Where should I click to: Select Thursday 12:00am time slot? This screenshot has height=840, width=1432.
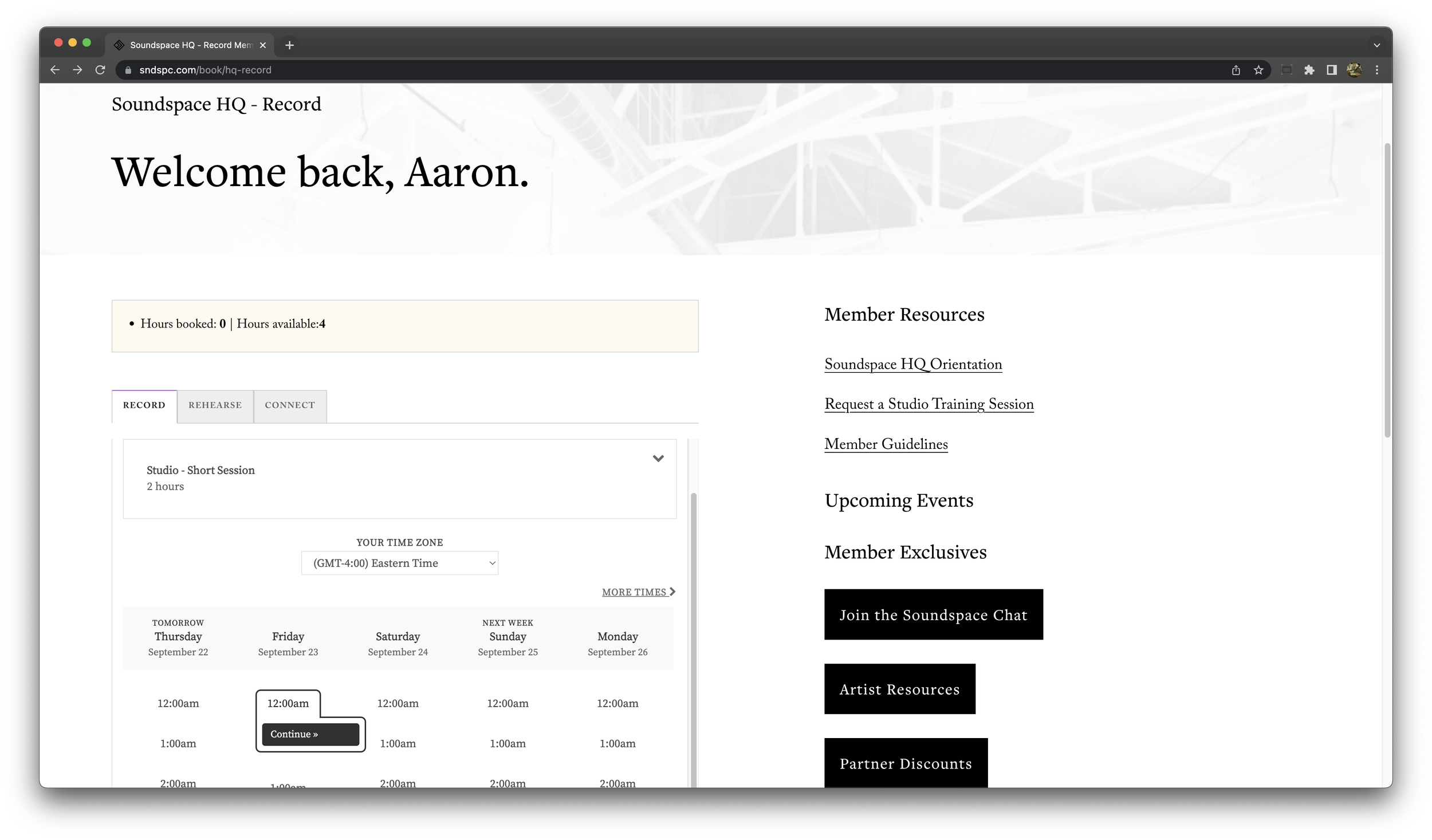[x=178, y=704]
